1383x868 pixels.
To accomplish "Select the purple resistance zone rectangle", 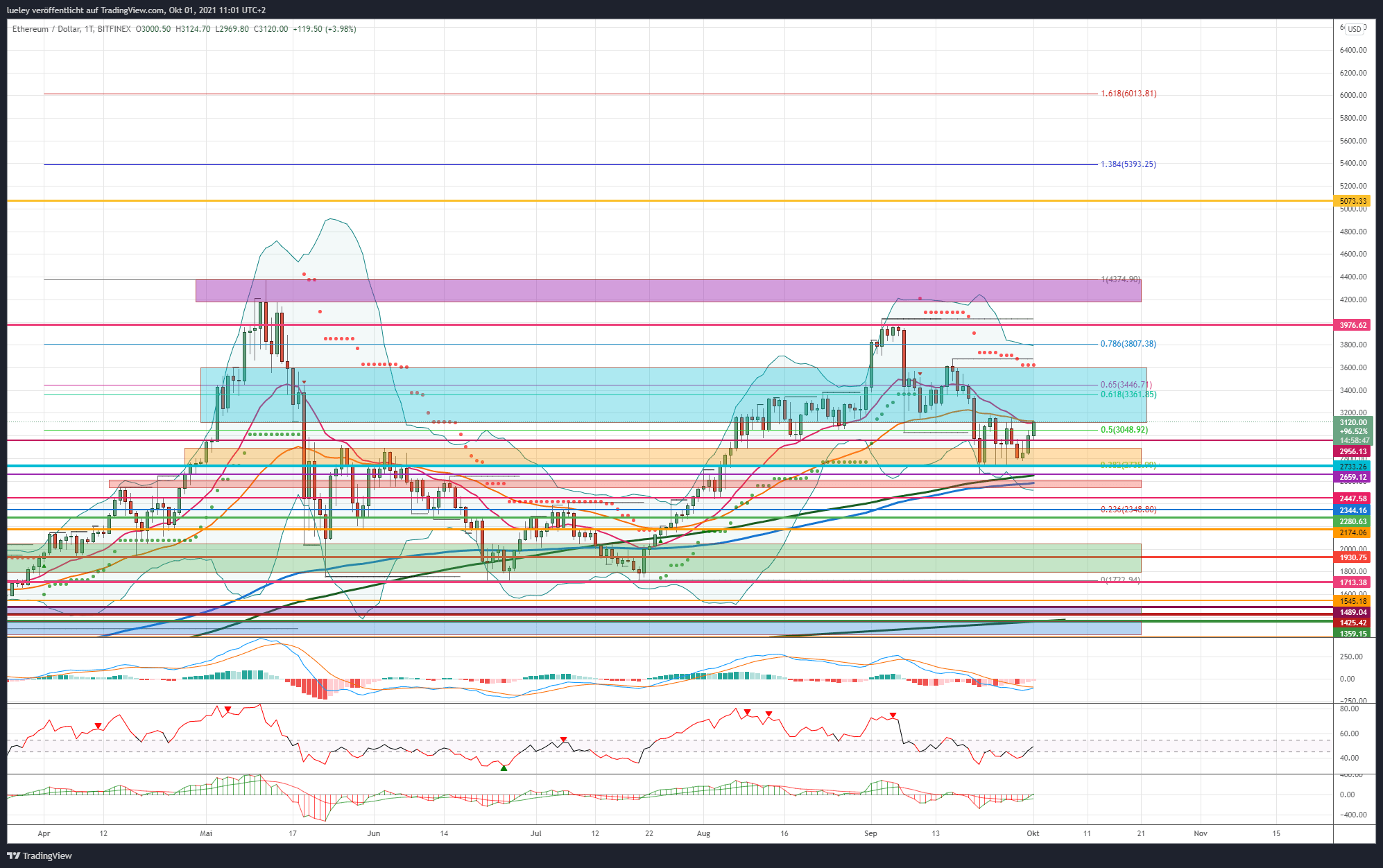I will [668, 290].
